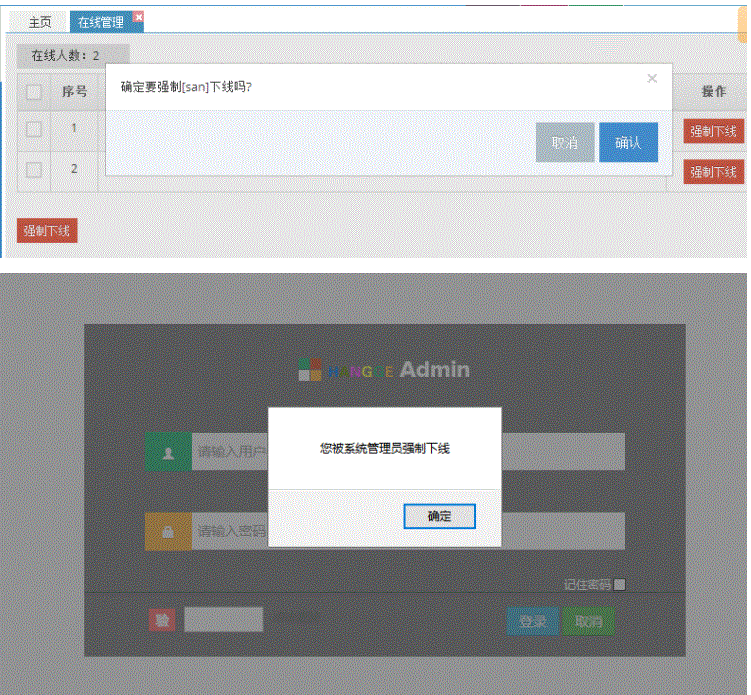
Task: Click the red 验 captcha icon
Action: coord(162,620)
